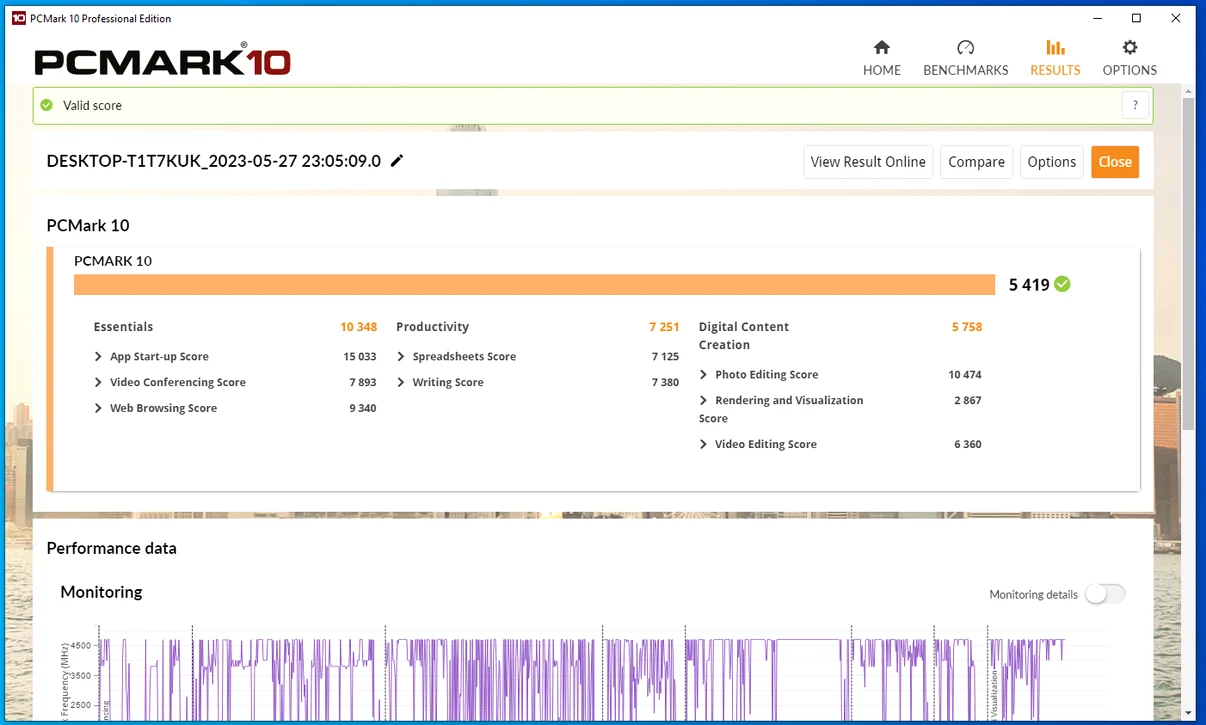Switch to OPTIONS tab label
This screenshot has width=1206, height=725.
(x=1130, y=70)
